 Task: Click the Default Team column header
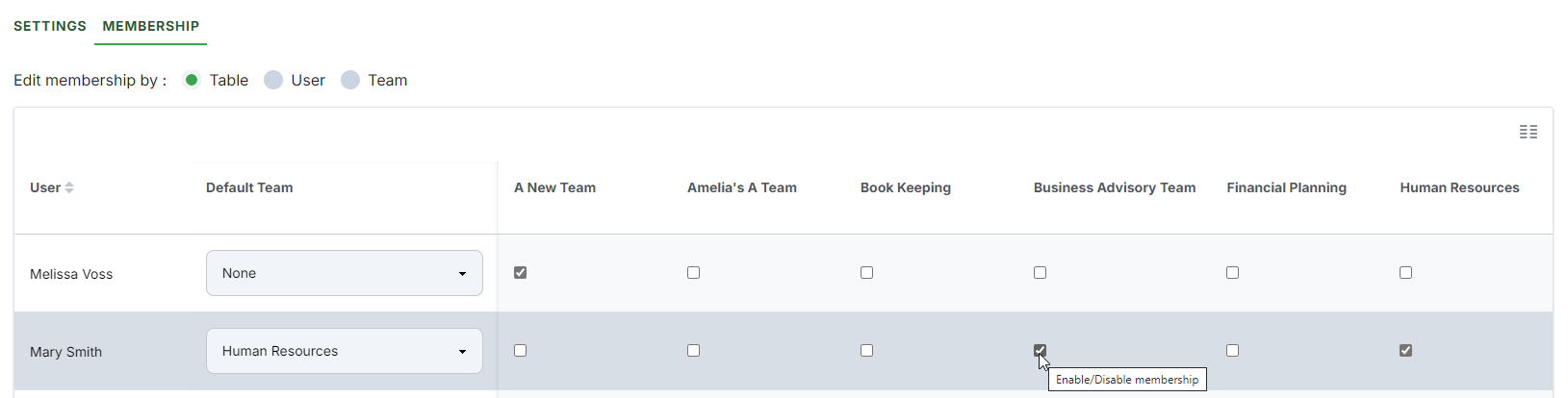249,187
